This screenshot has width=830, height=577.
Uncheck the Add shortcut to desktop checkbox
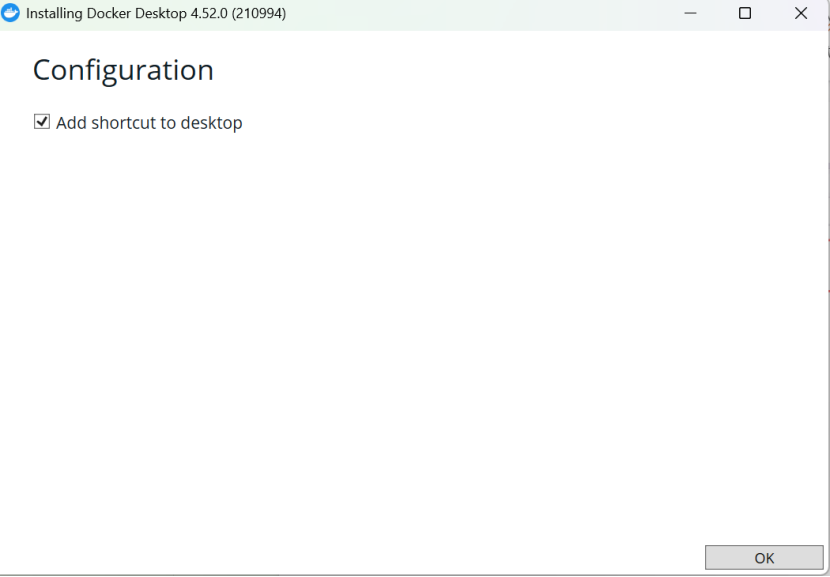pos(42,122)
